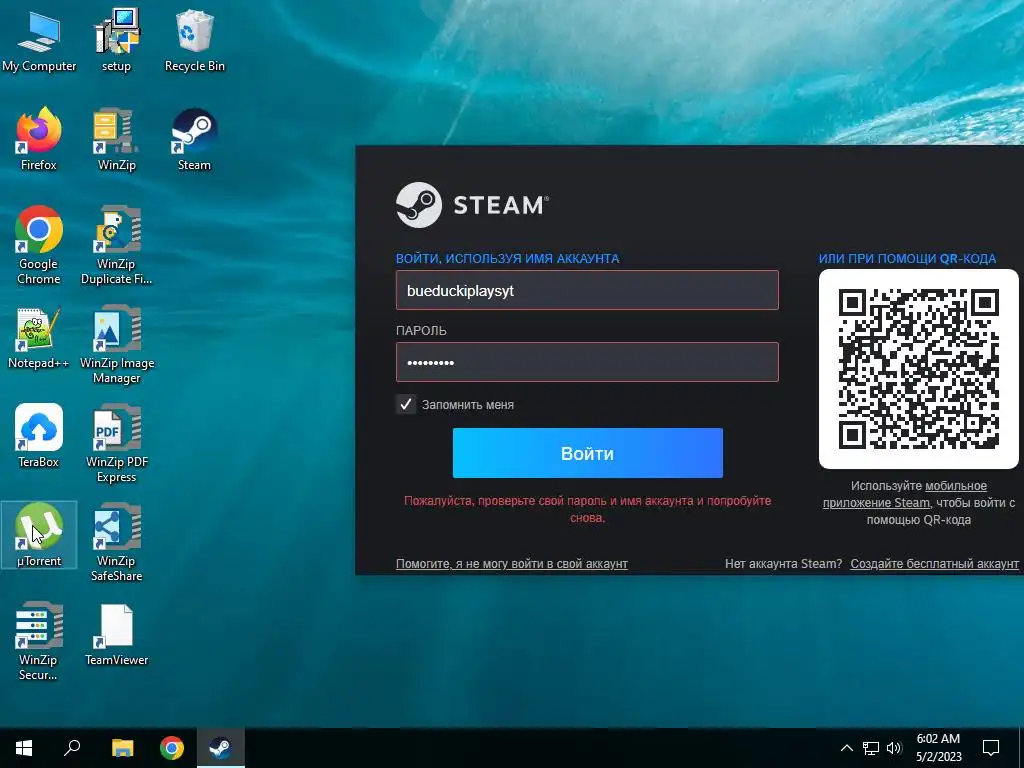Select WinZip Image Manager shortcut
Image resolution: width=1024 pixels, height=768 pixels.
[116, 345]
